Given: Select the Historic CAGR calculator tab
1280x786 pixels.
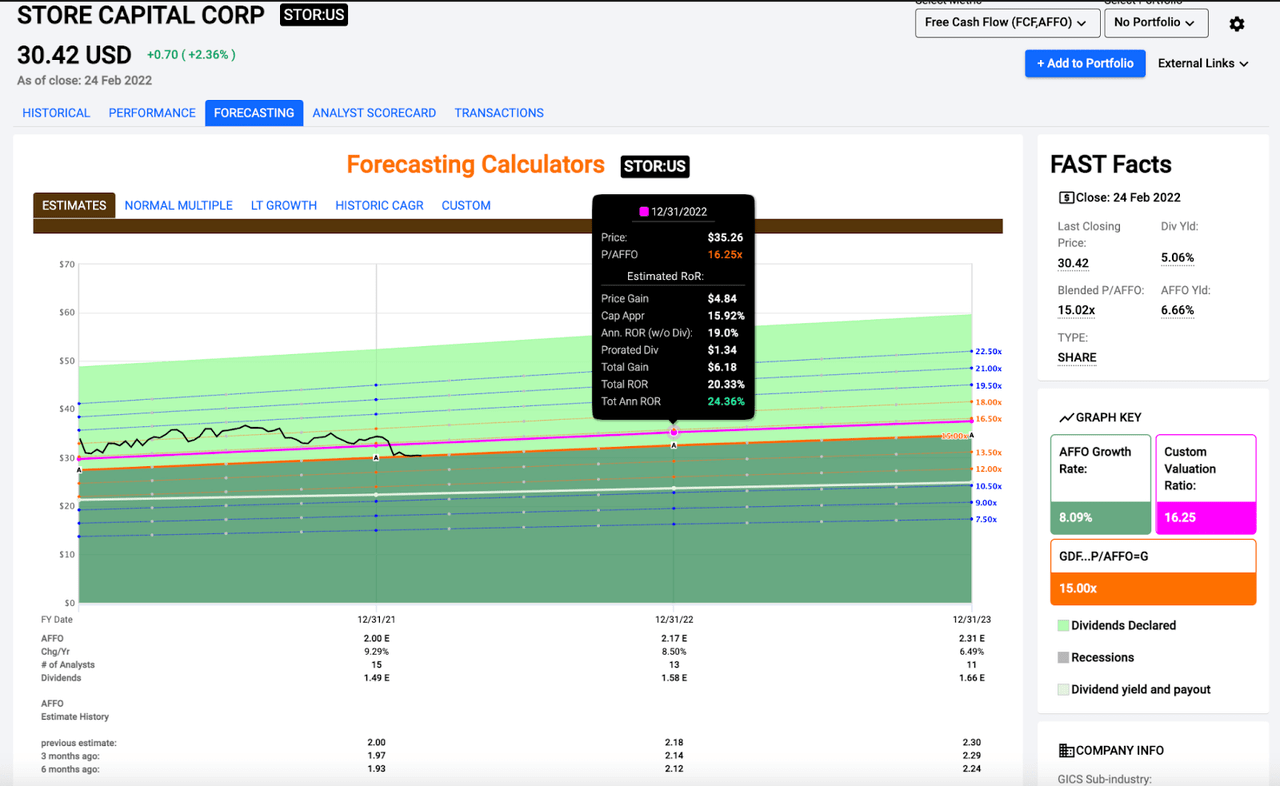Looking at the screenshot, I should 379,205.
